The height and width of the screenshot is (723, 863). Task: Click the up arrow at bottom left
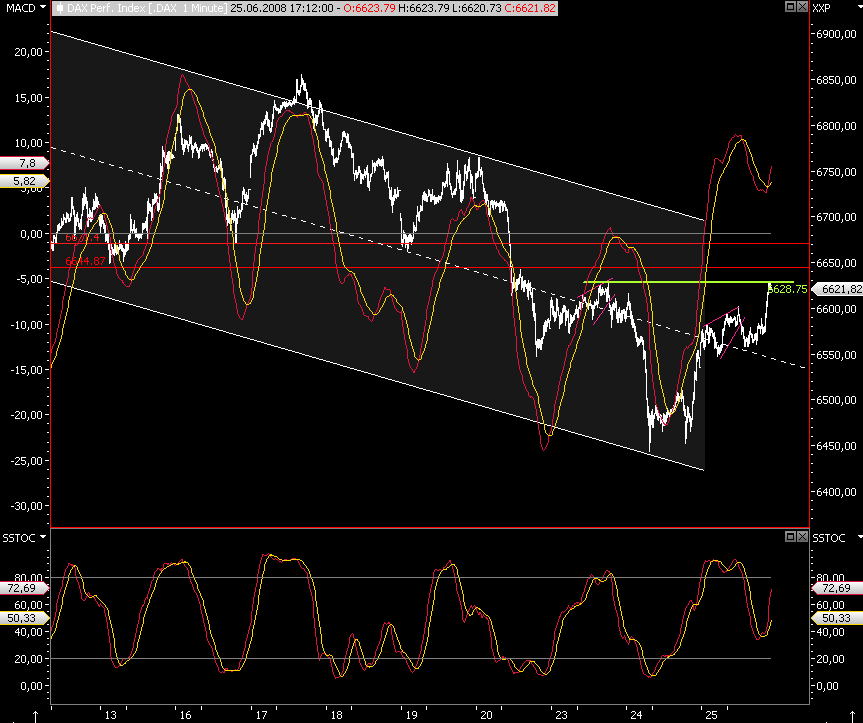pyautogui.click(x=36, y=716)
